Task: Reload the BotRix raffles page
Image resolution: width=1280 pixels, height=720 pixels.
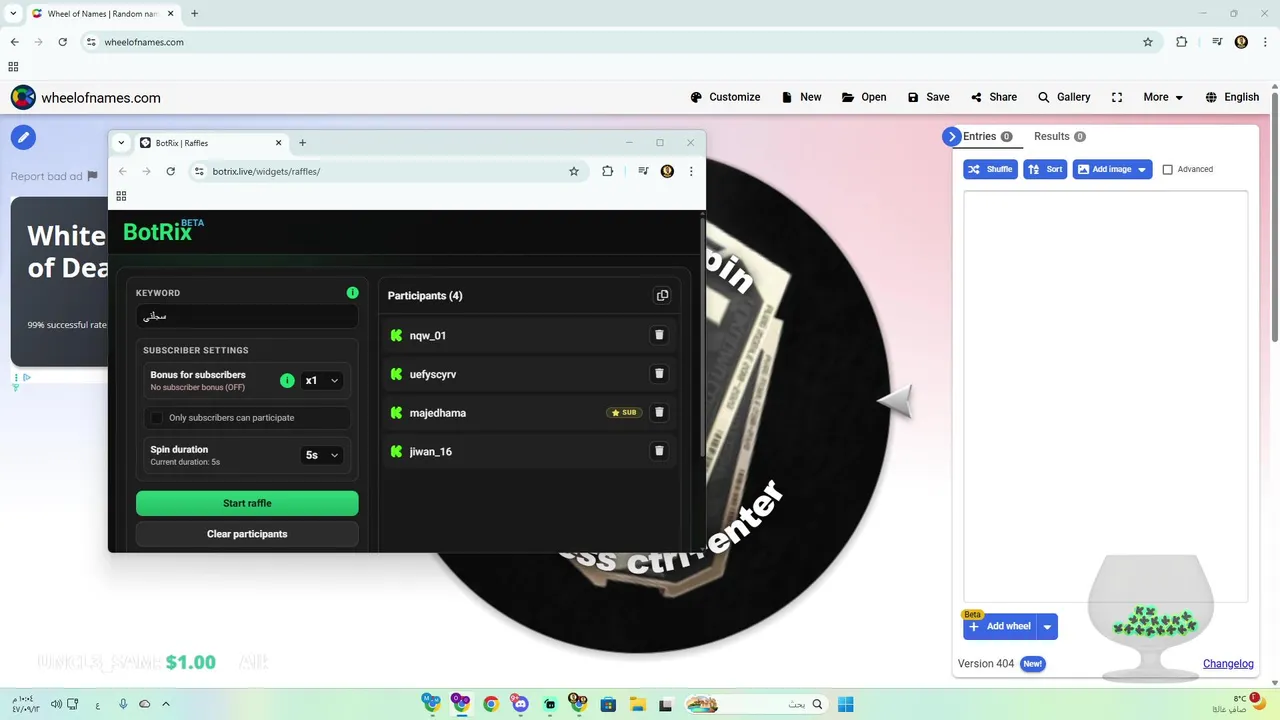Action: (x=170, y=171)
